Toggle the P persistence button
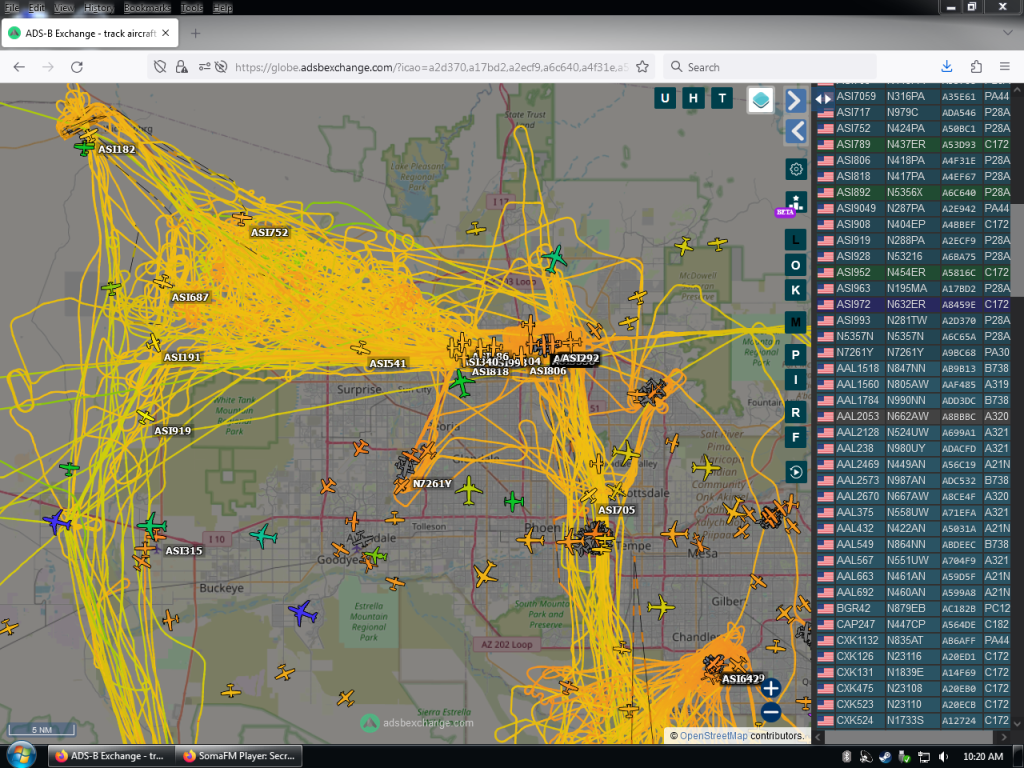The width and height of the screenshot is (1024, 768). pyautogui.click(x=795, y=355)
